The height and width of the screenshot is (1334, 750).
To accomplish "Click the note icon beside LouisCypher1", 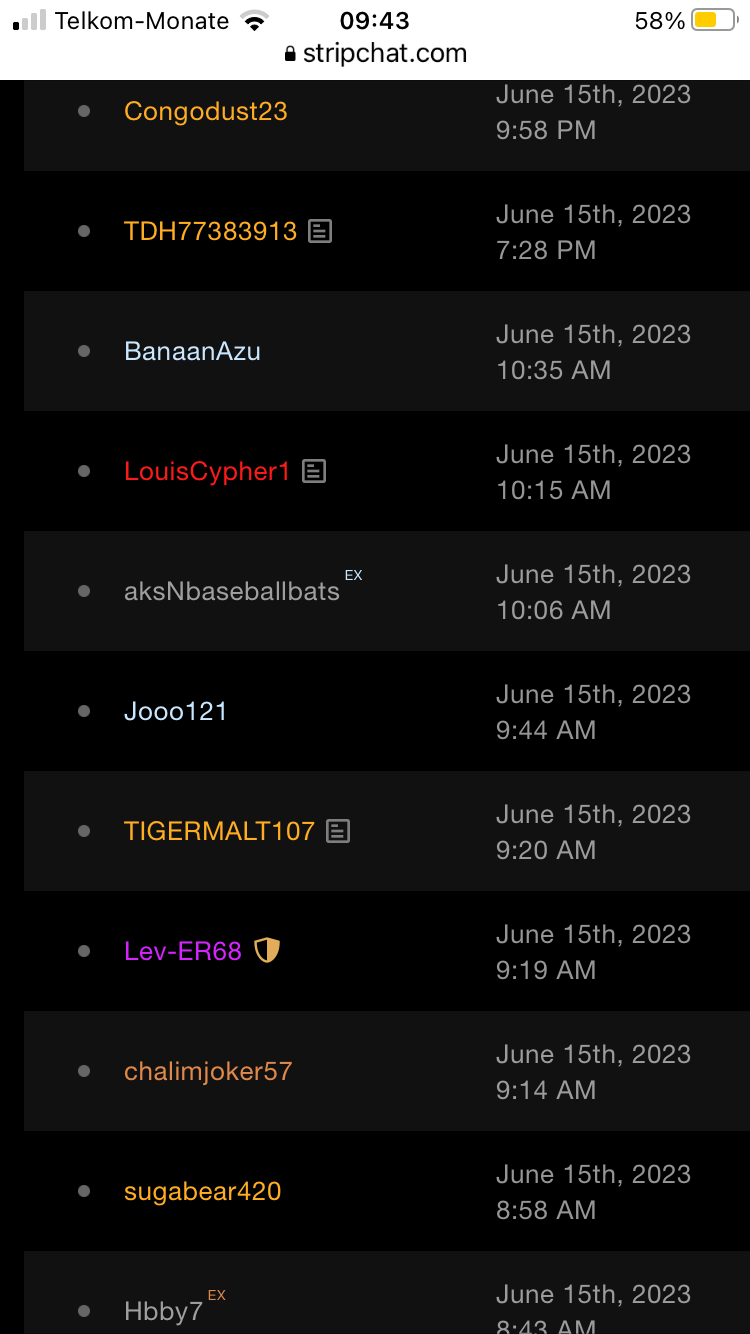I will click(x=314, y=471).
